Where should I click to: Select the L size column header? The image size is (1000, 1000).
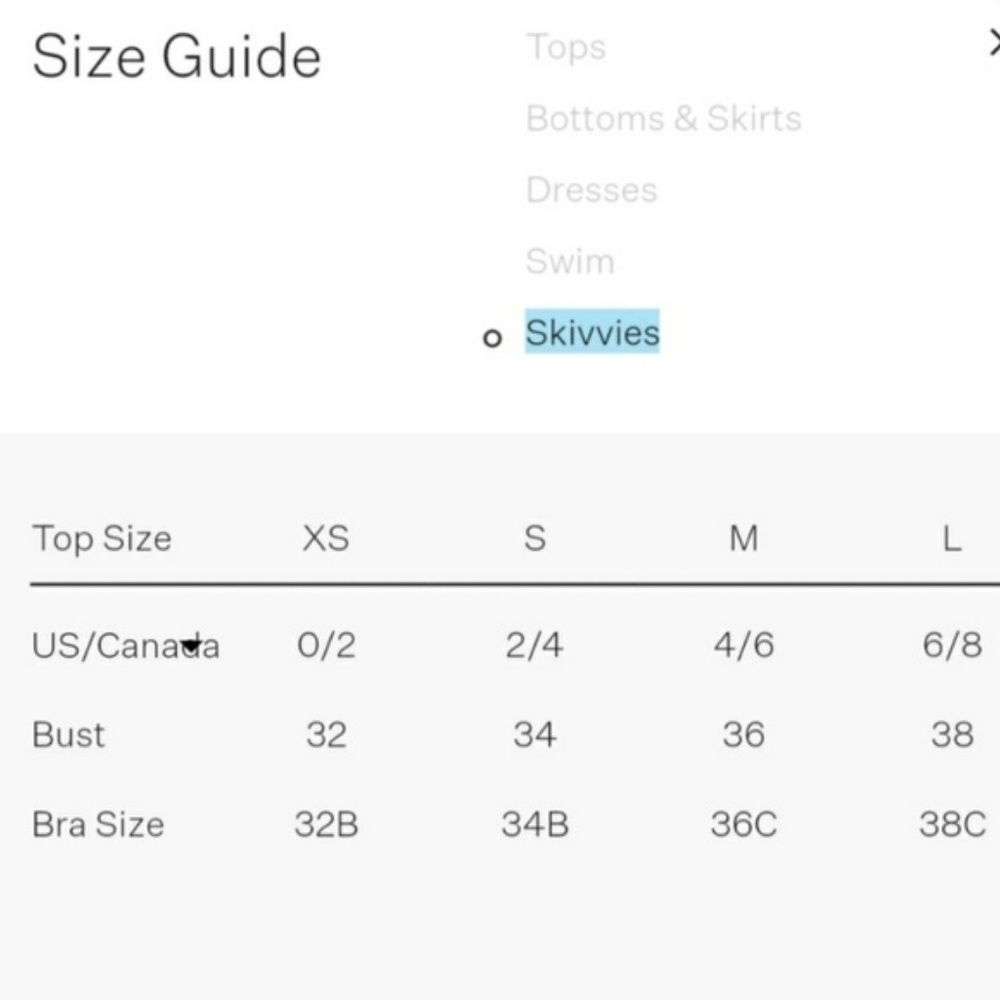[951, 539]
